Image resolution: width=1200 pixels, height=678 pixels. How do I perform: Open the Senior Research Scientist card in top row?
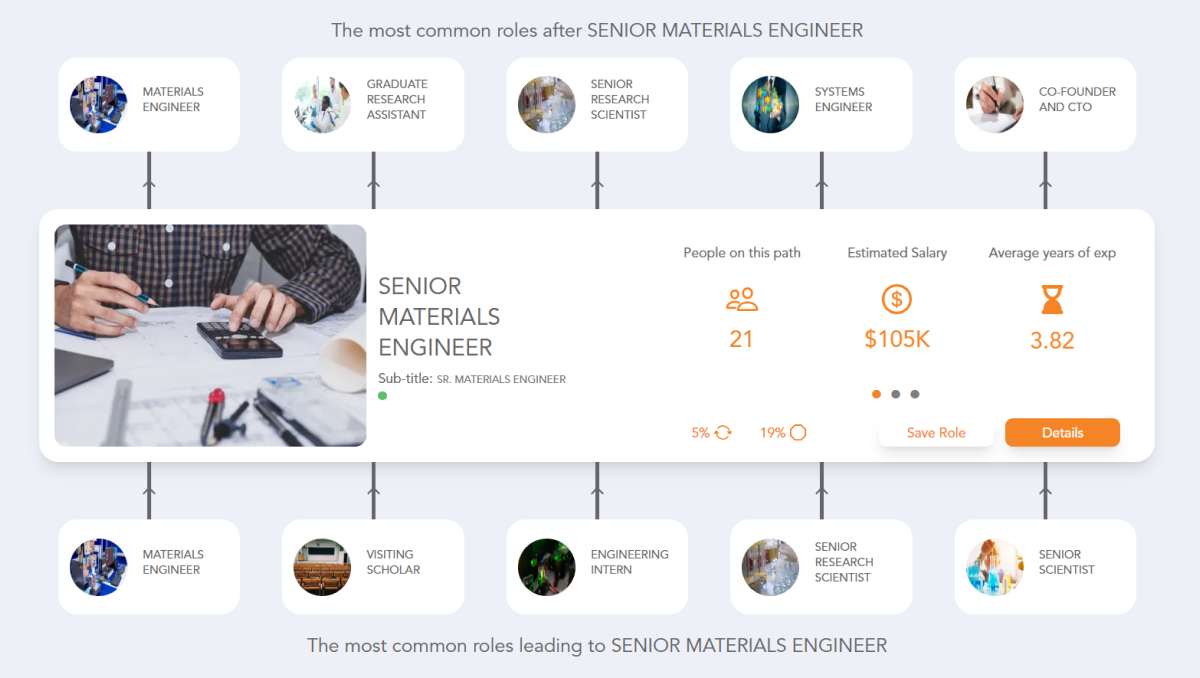pos(597,104)
